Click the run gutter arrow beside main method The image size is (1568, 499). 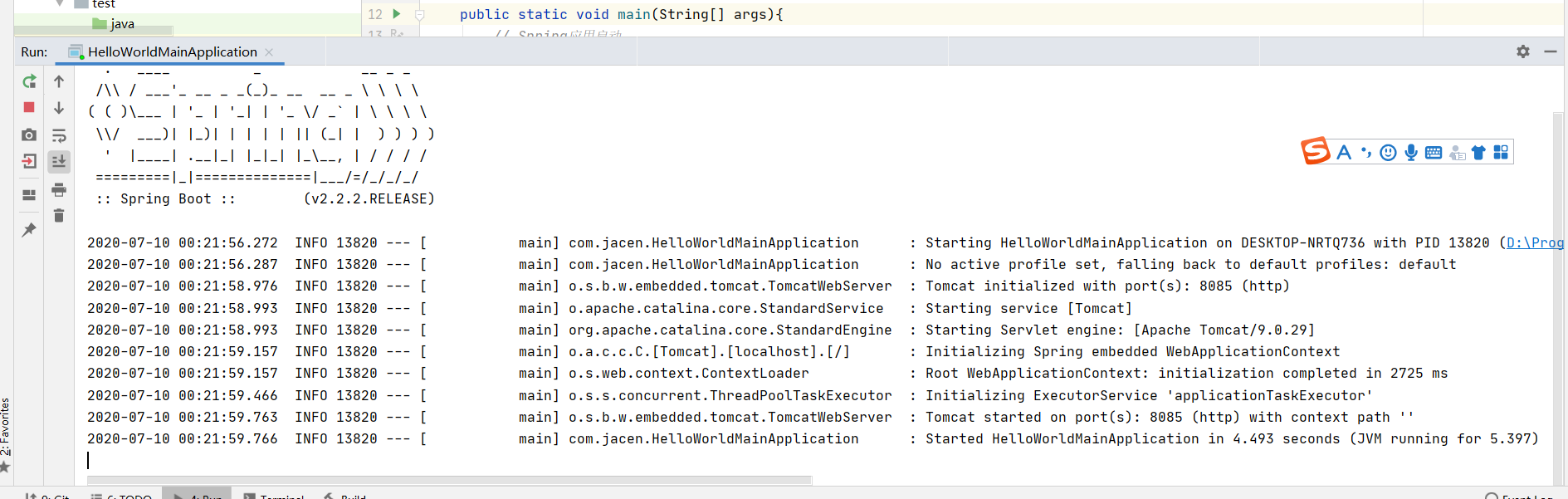point(397,14)
